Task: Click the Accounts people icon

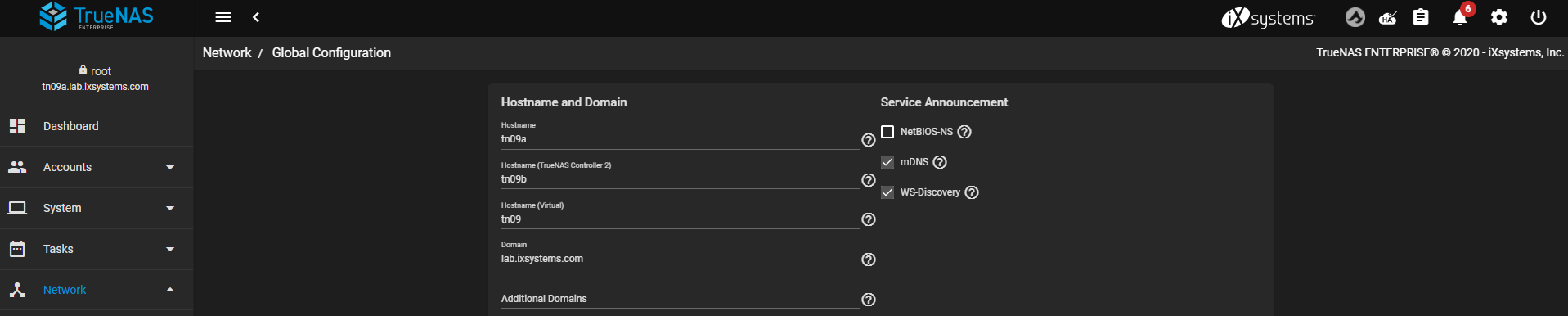Action: [17, 167]
